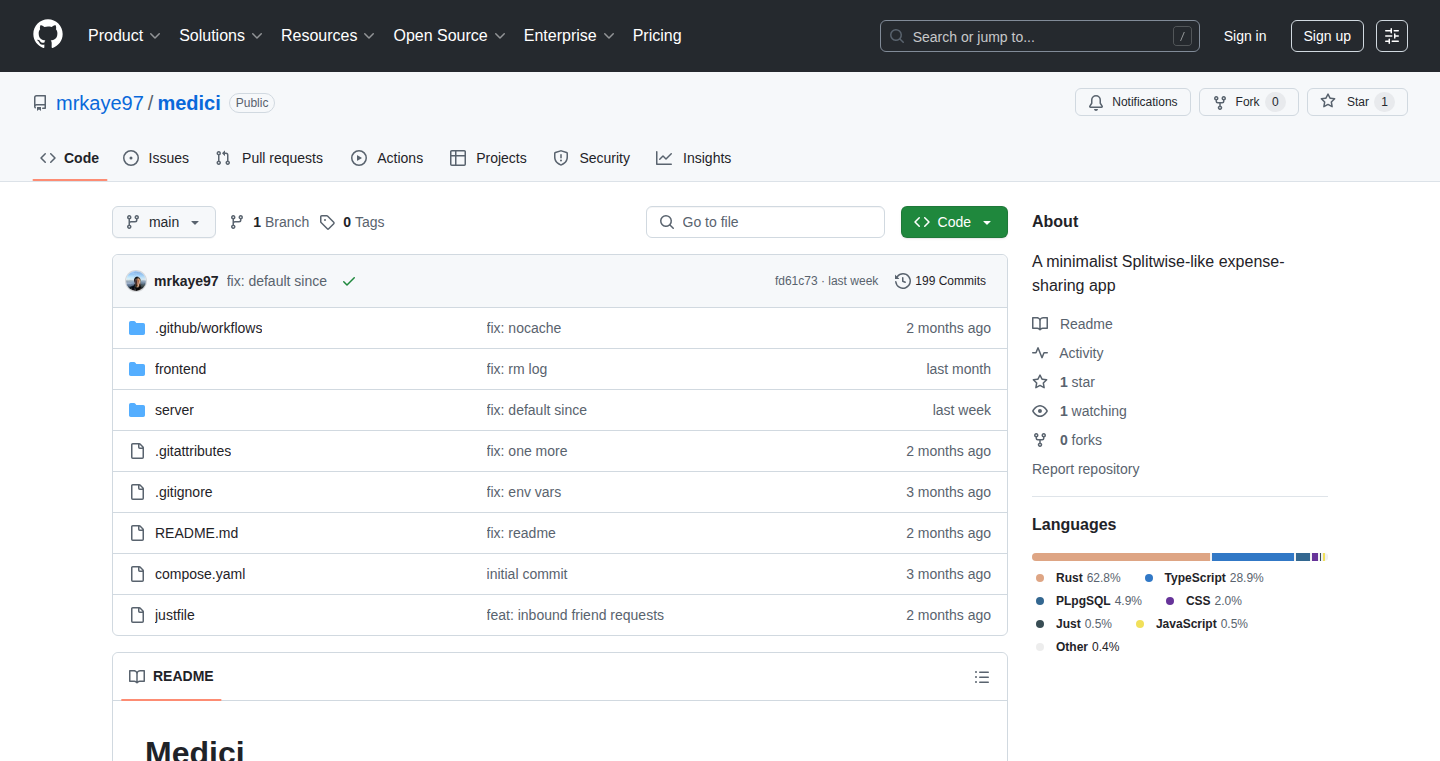
Task: Click the bell icon on Notifications button
Action: (1096, 102)
